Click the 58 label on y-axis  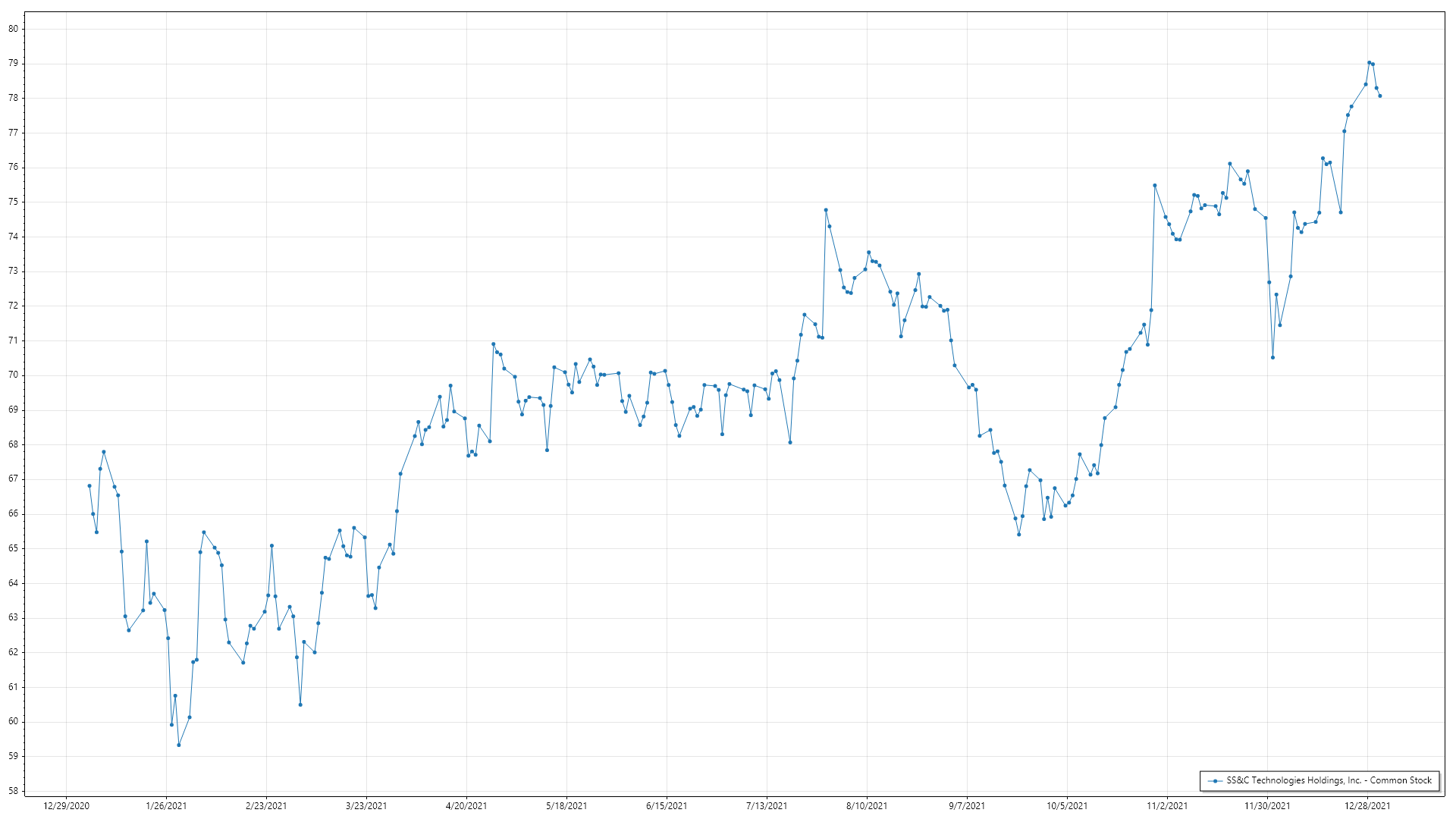point(13,791)
